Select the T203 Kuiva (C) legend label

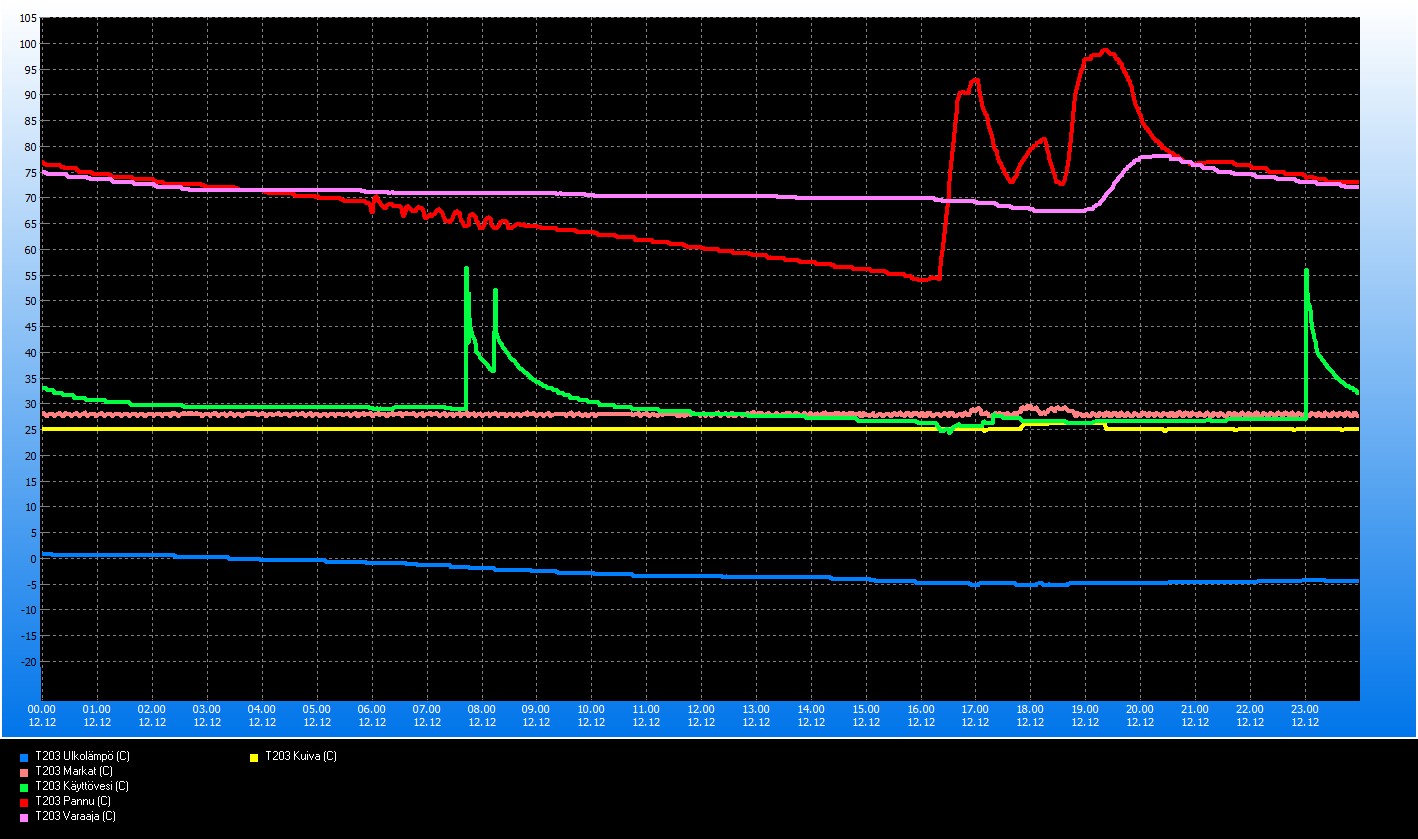[x=300, y=757]
